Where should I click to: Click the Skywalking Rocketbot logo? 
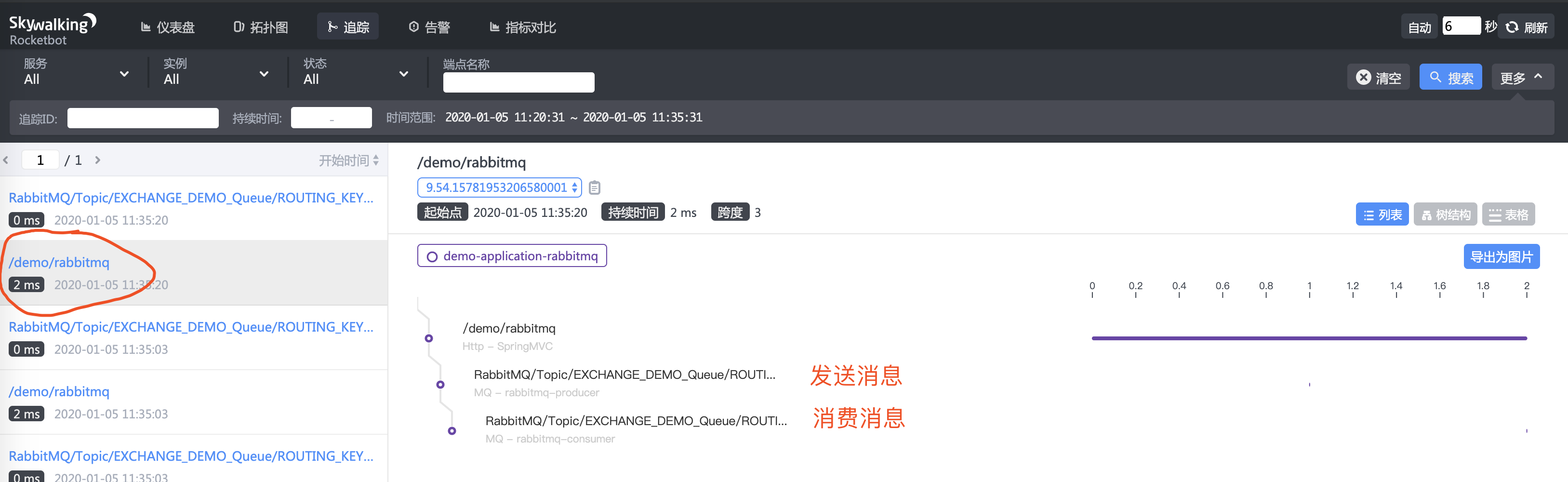pos(53,28)
